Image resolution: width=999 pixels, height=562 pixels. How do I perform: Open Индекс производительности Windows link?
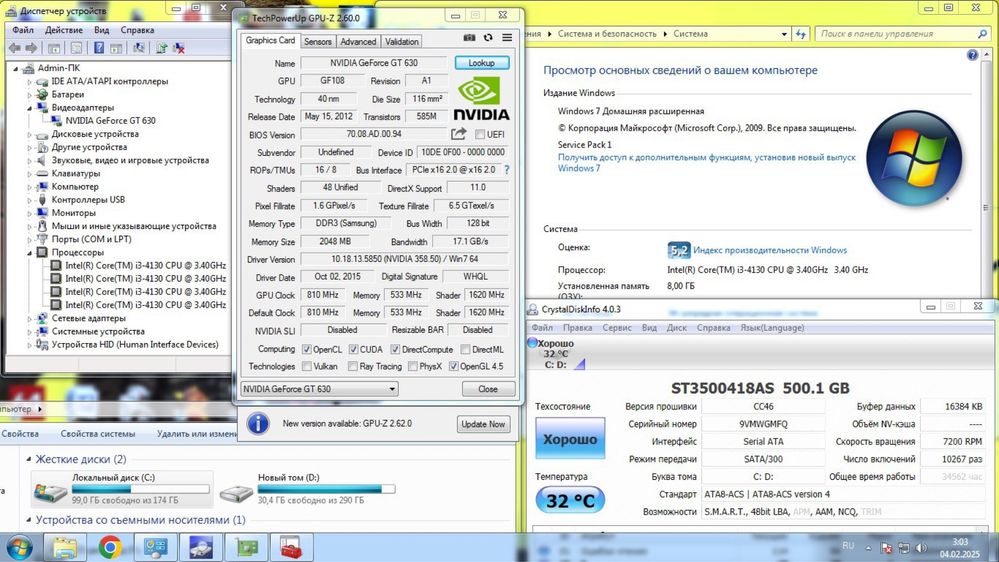pyautogui.click(x=770, y=250)
